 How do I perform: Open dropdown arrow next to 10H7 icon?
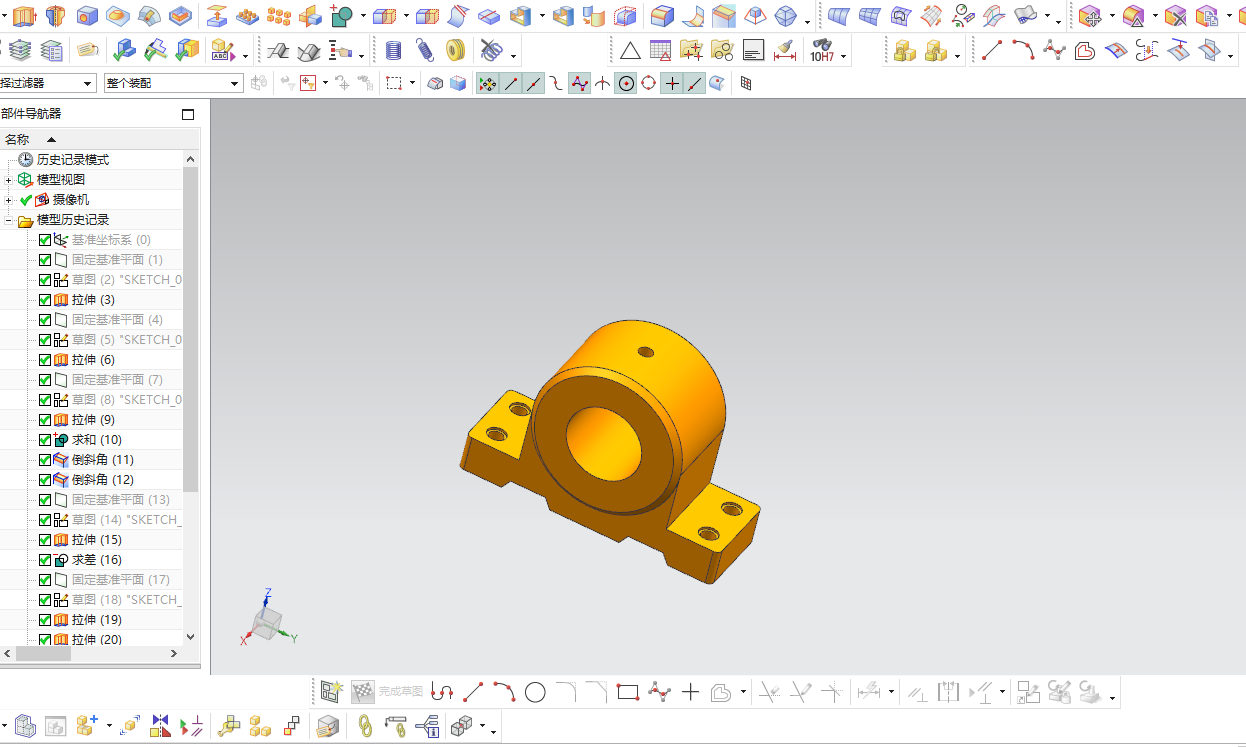pos(843,57)
